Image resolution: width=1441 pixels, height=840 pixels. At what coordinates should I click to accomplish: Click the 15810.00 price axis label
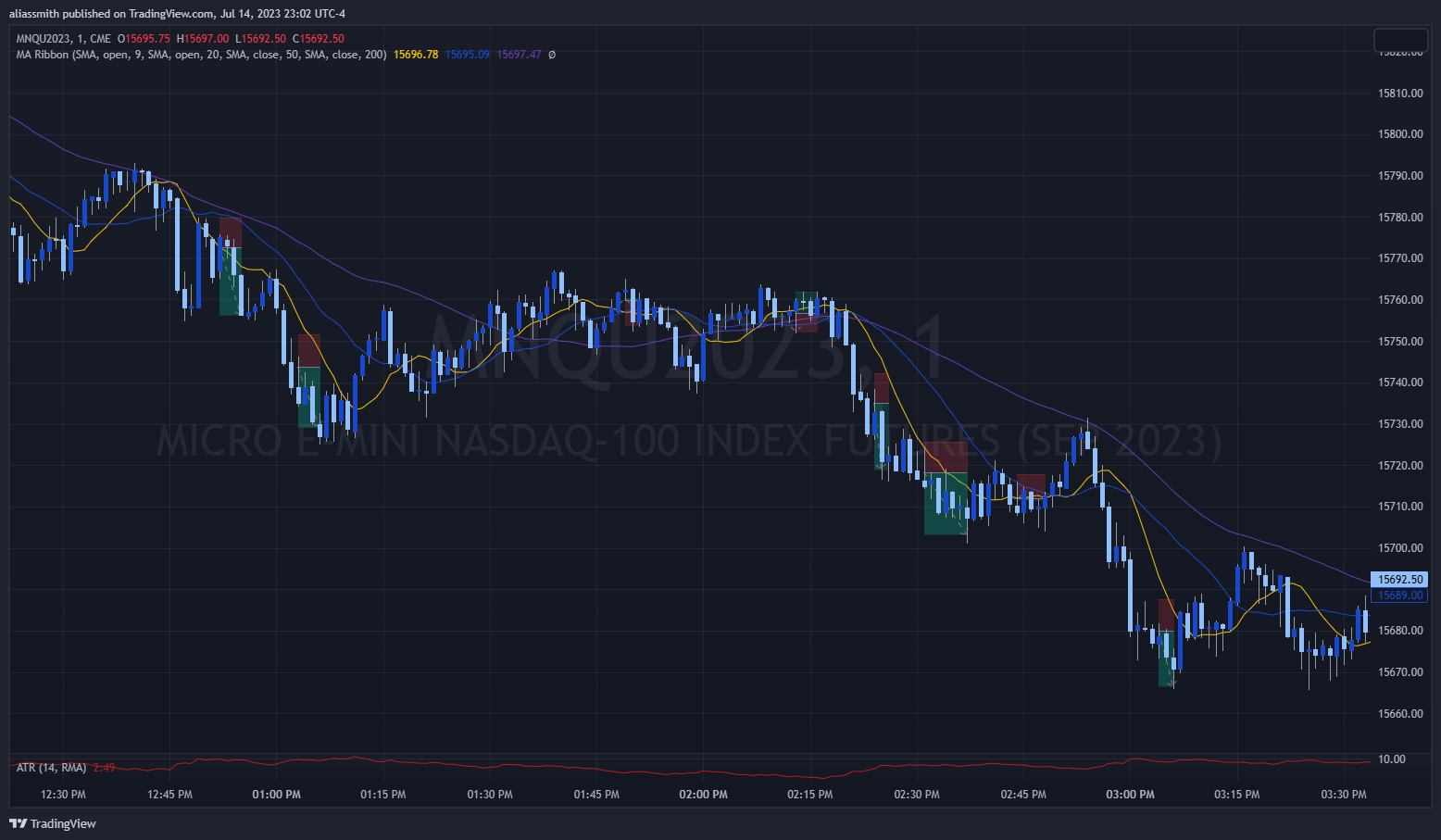pos(1400,94)
